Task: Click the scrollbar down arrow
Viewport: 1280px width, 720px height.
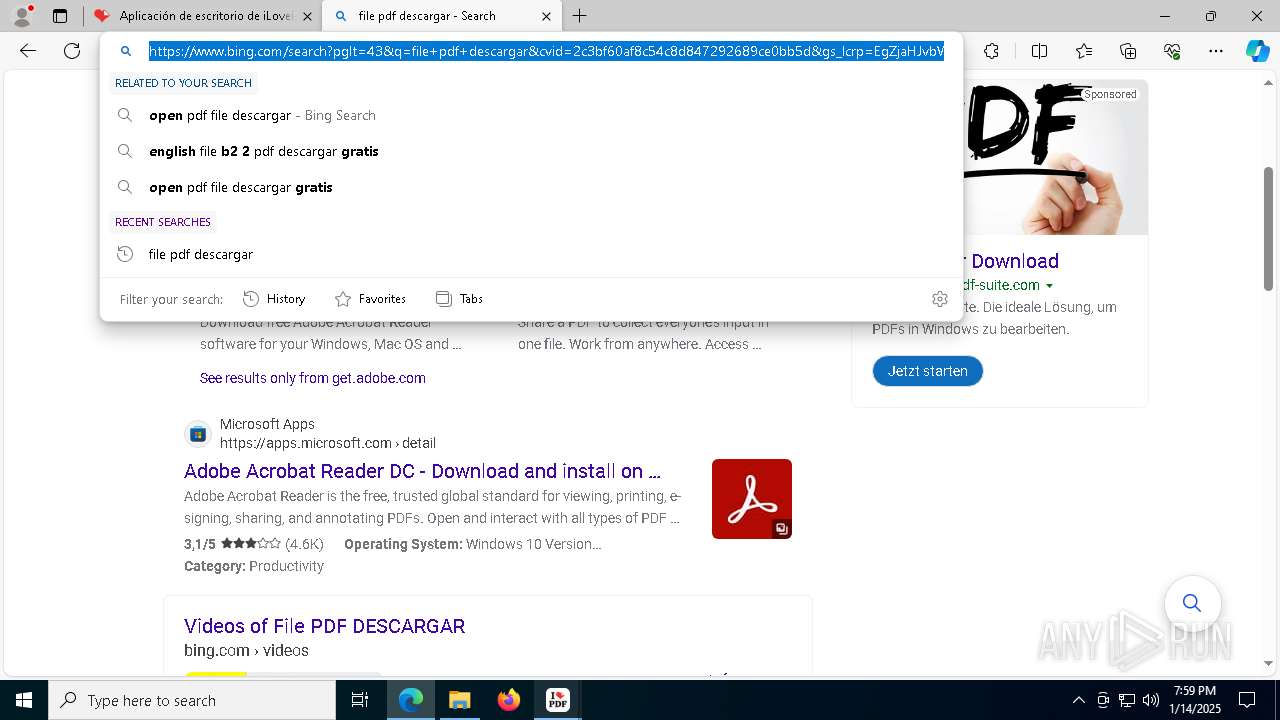Action: pyautogui.click(x=1269, y=663)
